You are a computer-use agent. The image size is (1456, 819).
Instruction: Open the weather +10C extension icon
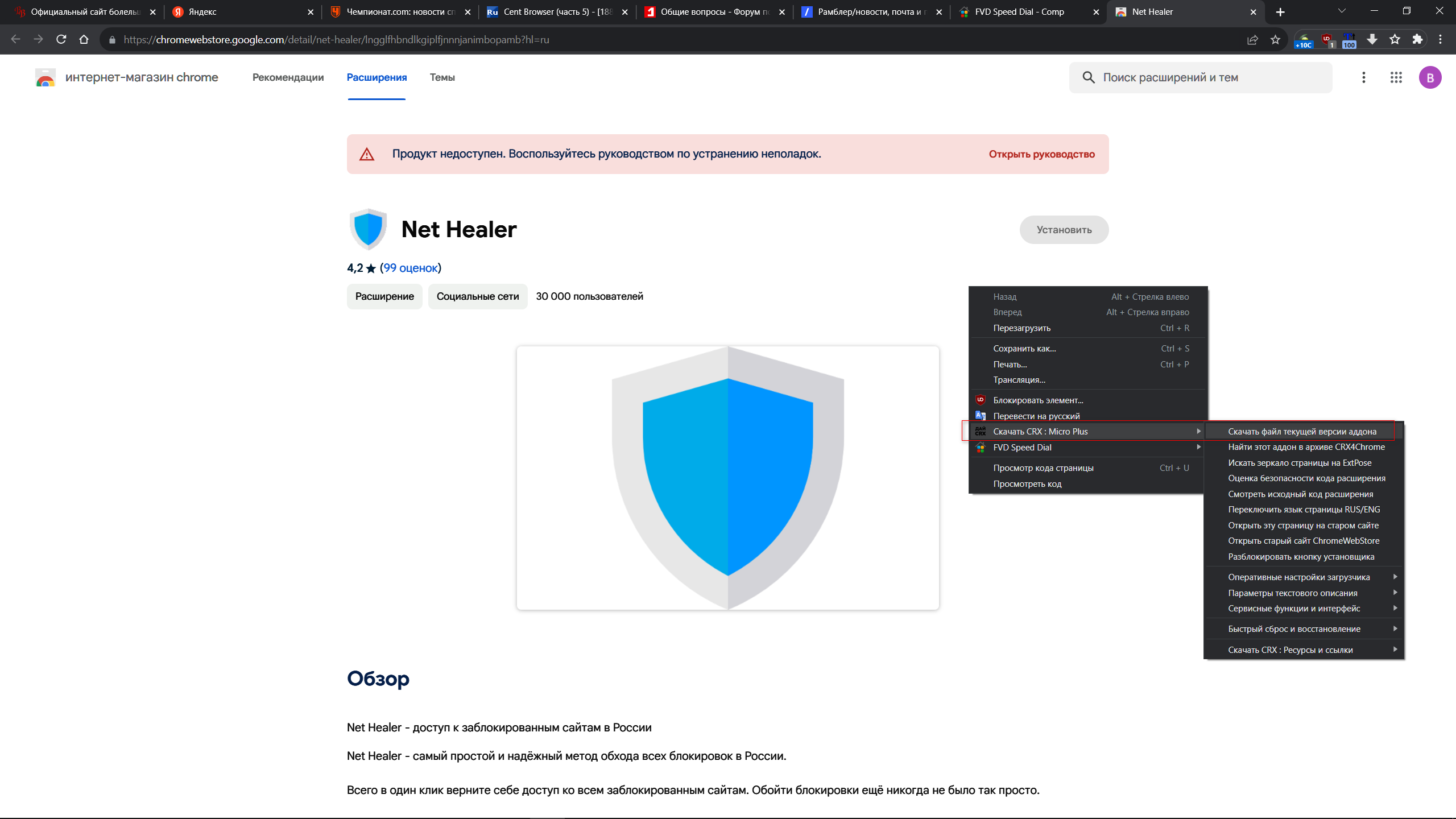[x=1304, y=40]
